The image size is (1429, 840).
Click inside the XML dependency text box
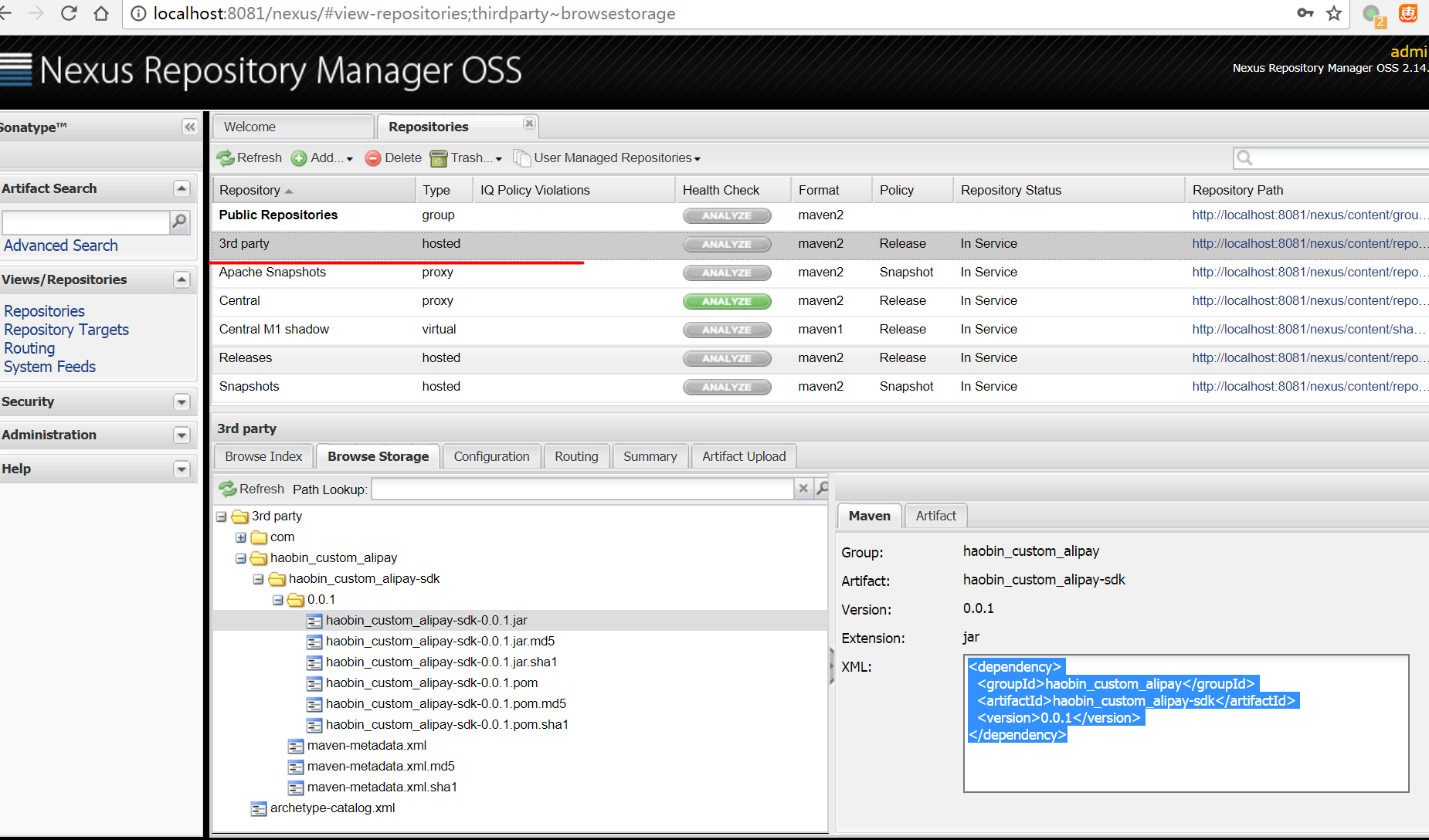click(x=1186, y=723)
